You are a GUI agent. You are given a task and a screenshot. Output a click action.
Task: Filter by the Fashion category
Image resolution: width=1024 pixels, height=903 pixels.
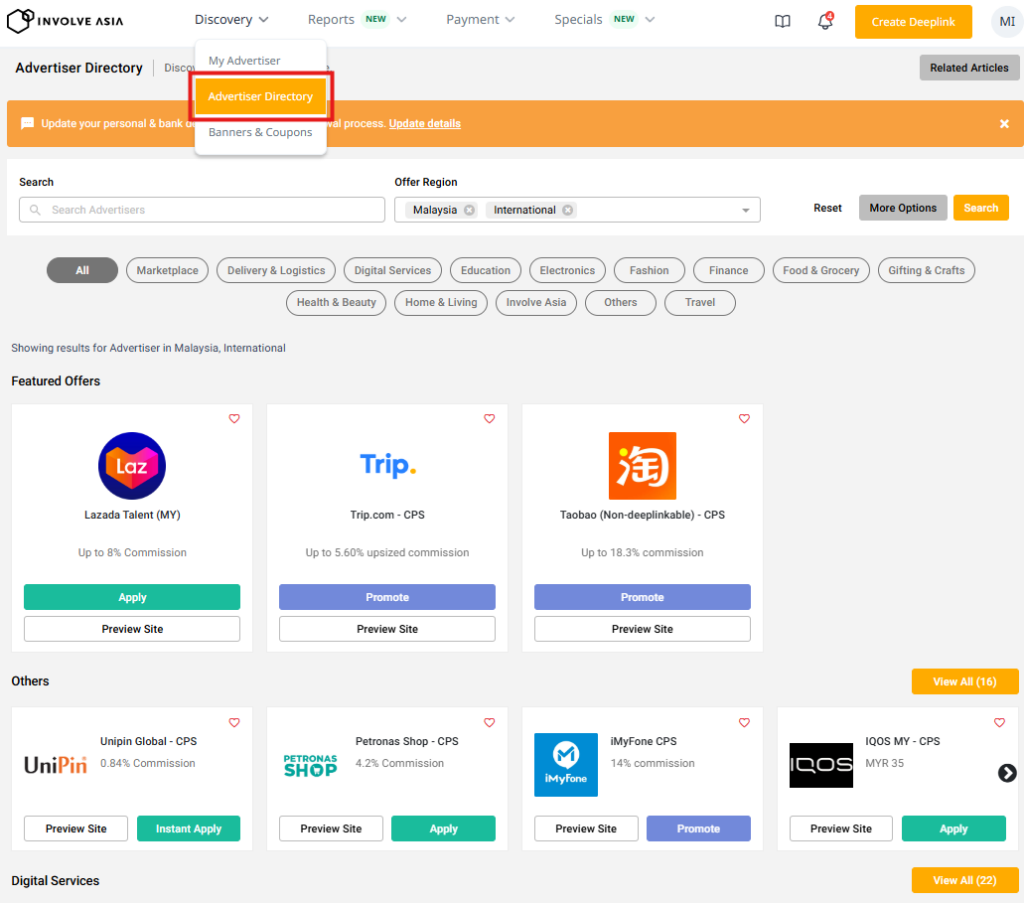pyautogui.click(x=649, y=270)
